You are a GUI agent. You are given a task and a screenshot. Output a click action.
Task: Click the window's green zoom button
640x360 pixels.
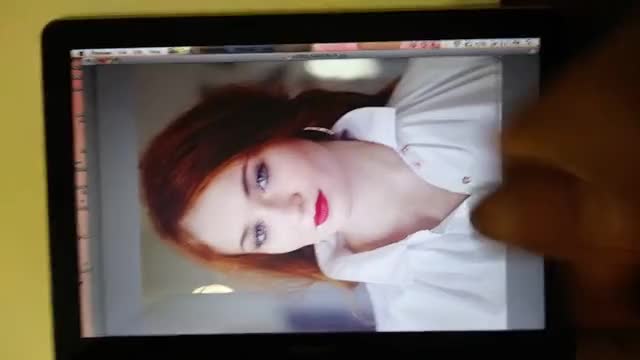(114, 60)
